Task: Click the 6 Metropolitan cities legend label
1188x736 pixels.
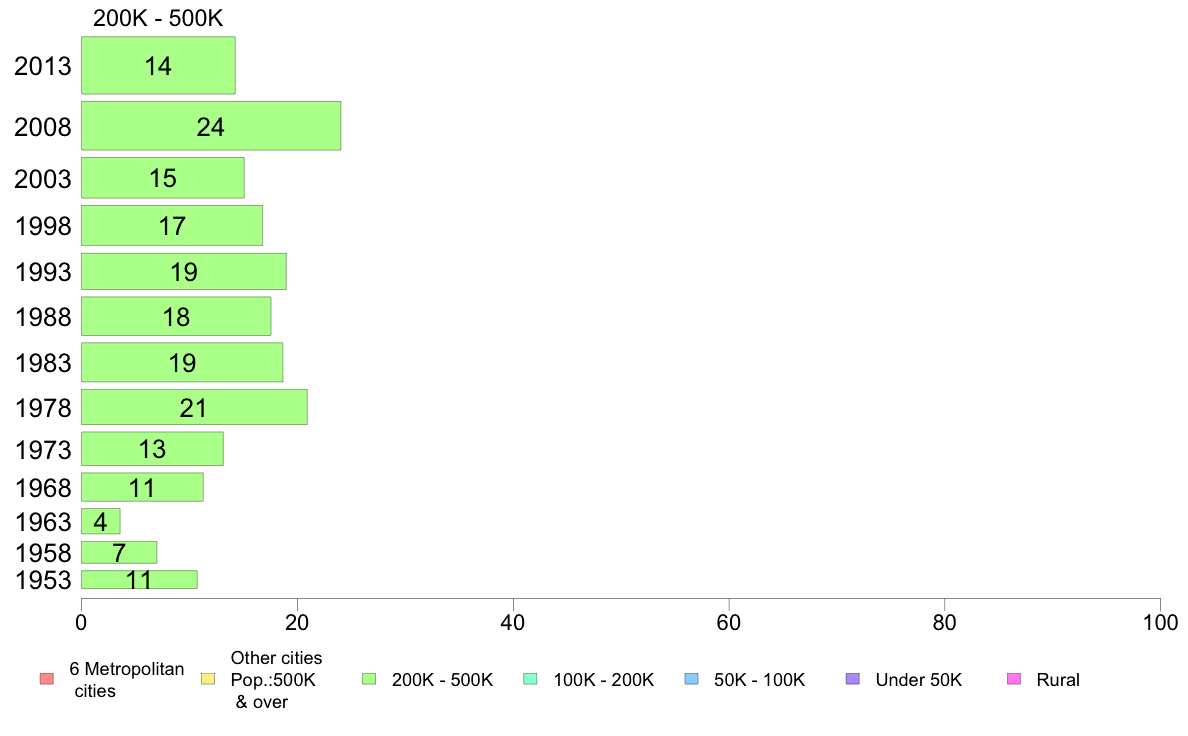Action: (127, 680)
